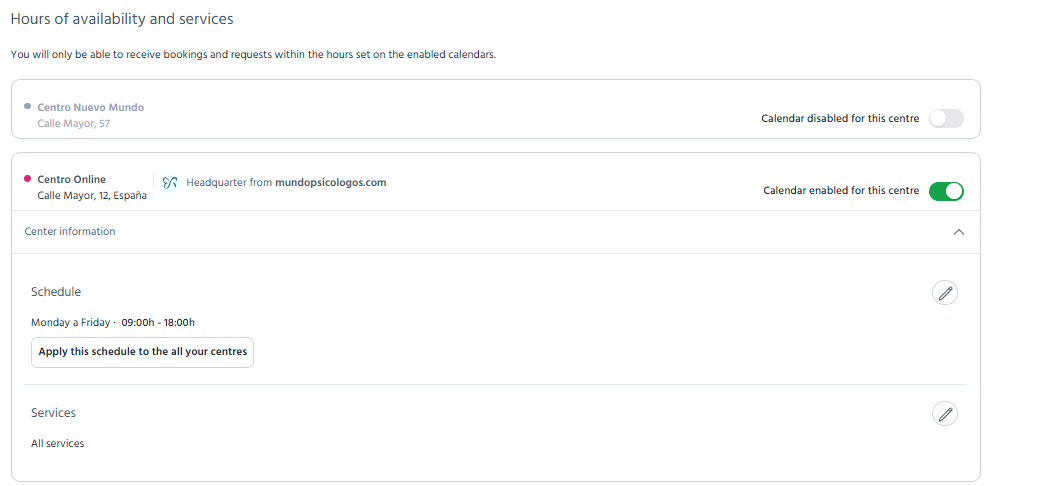Disable the calendar toggle for Centro Online
This screenshot has width=1038, height=486.
[946, 191]
